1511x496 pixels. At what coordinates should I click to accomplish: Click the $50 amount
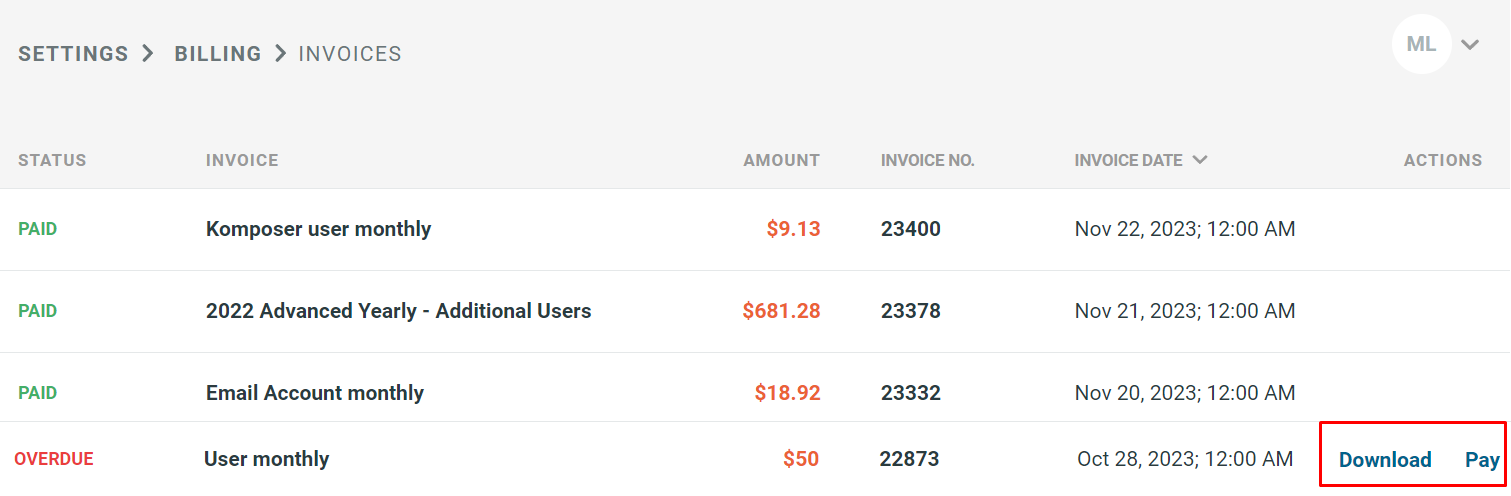coord(801,459)
